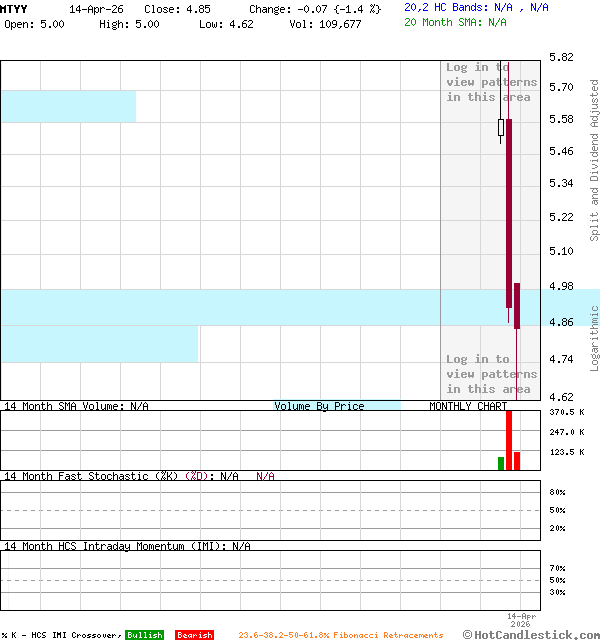Click the small green volume bar
This screenshot has height=640, width=600.
(501, 463)
